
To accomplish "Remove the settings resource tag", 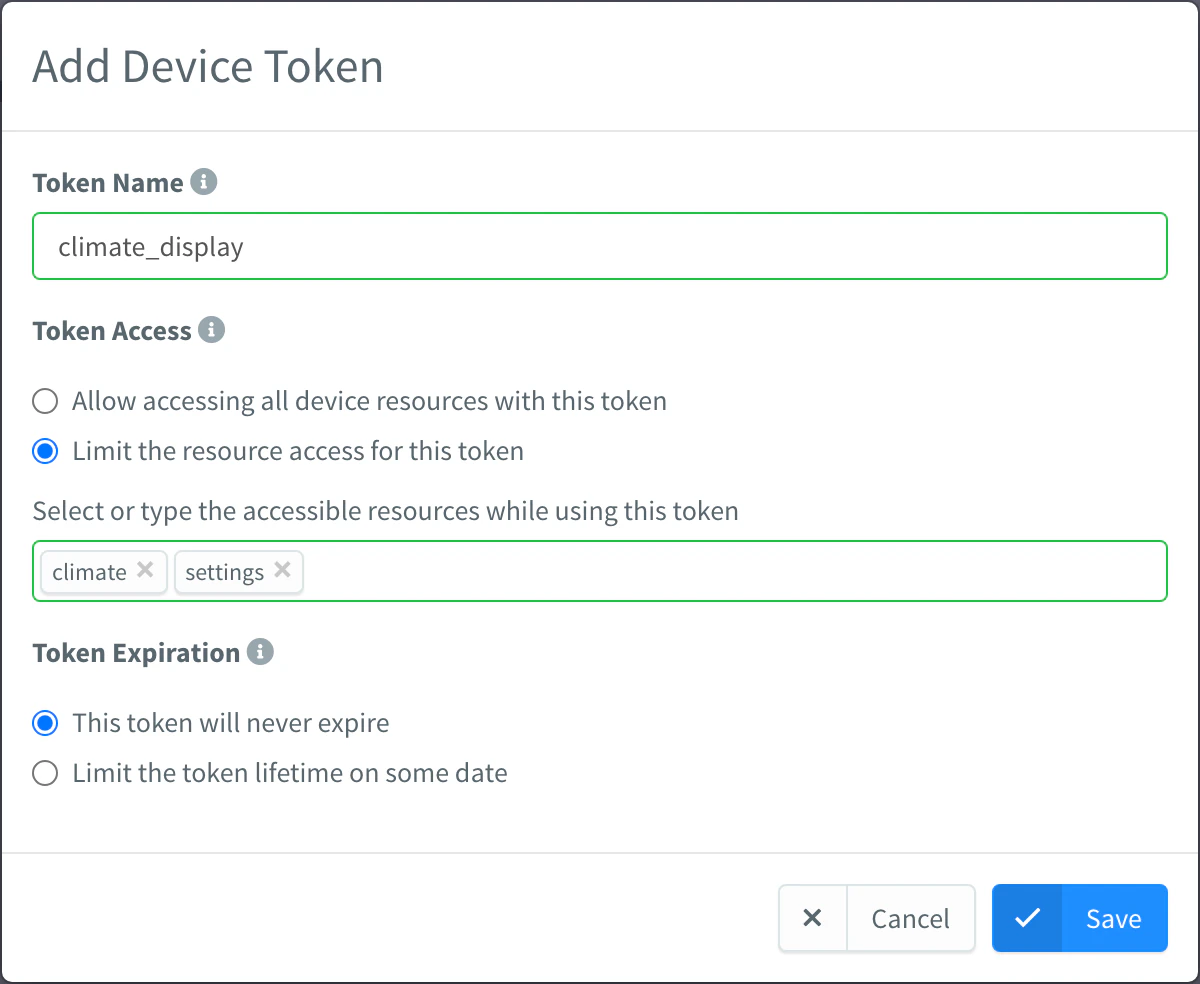I will (282, 570).
